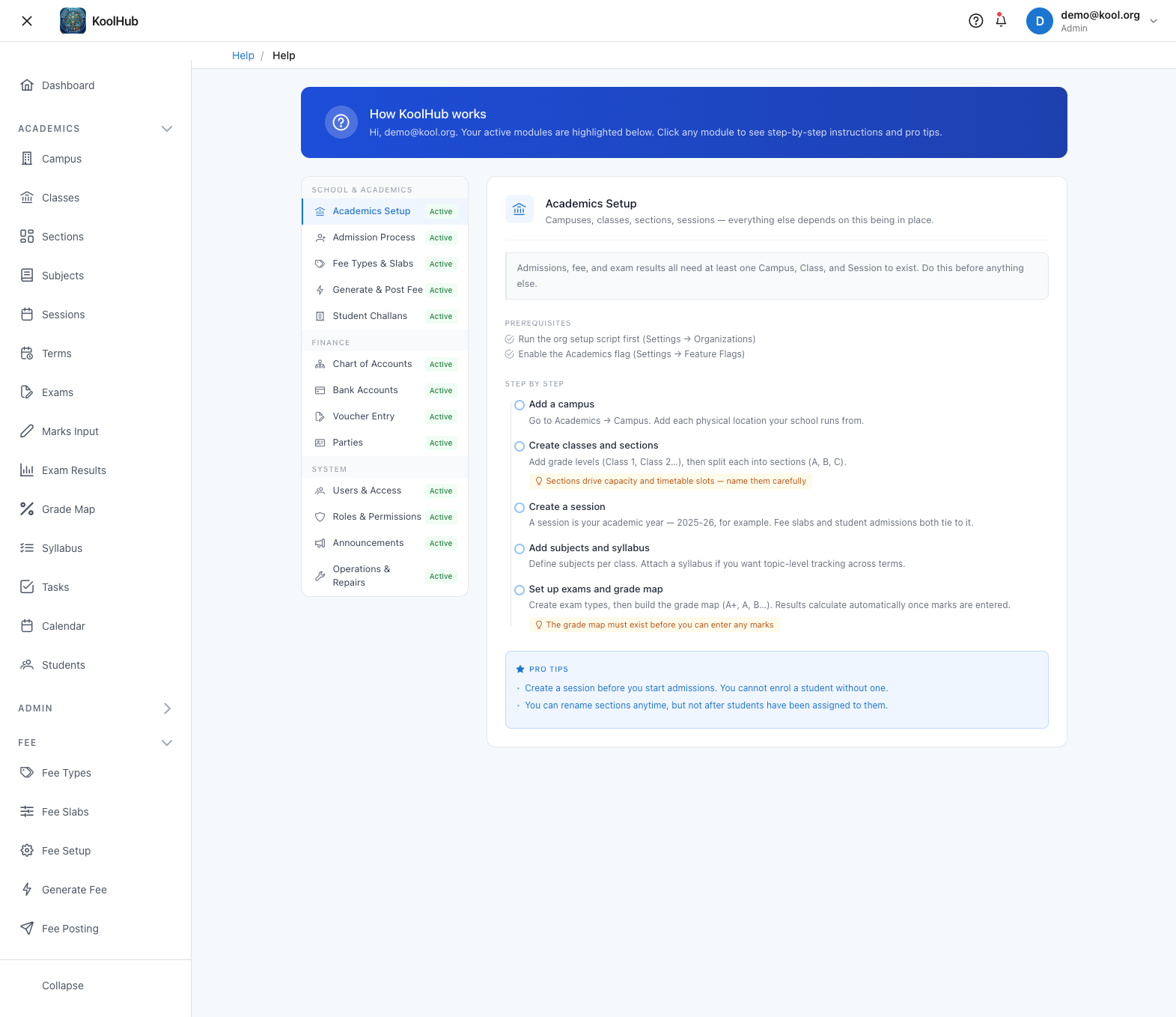Click the Dashboard home icon

27,85
